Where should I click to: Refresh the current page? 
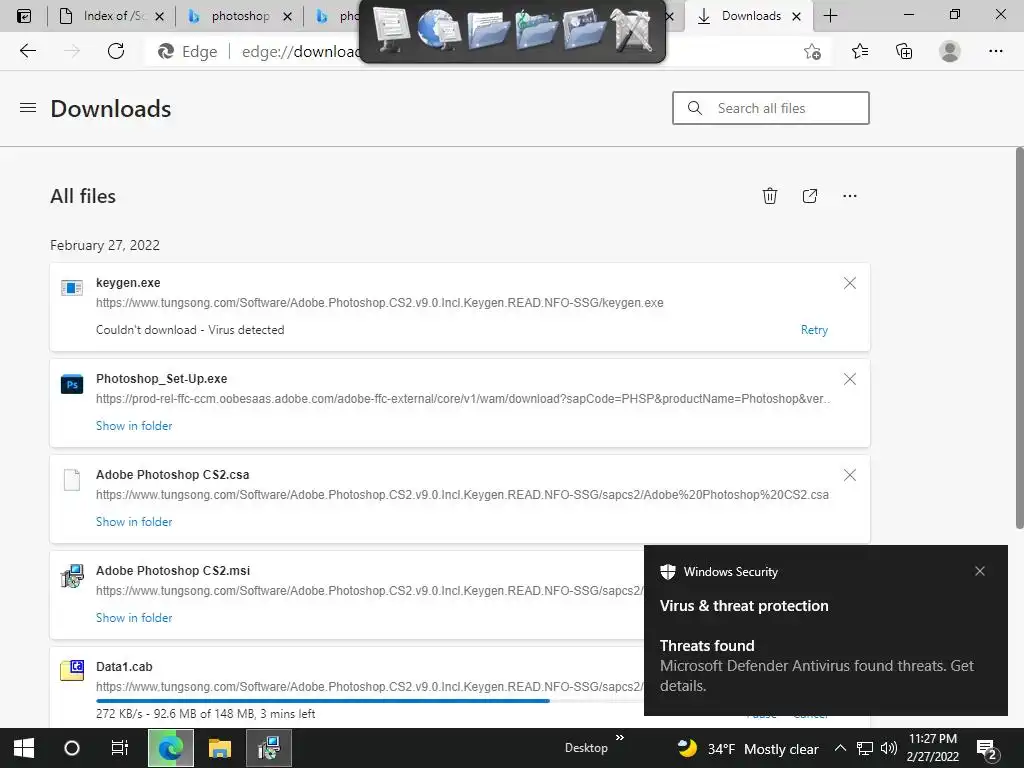[x=116, y=51]
